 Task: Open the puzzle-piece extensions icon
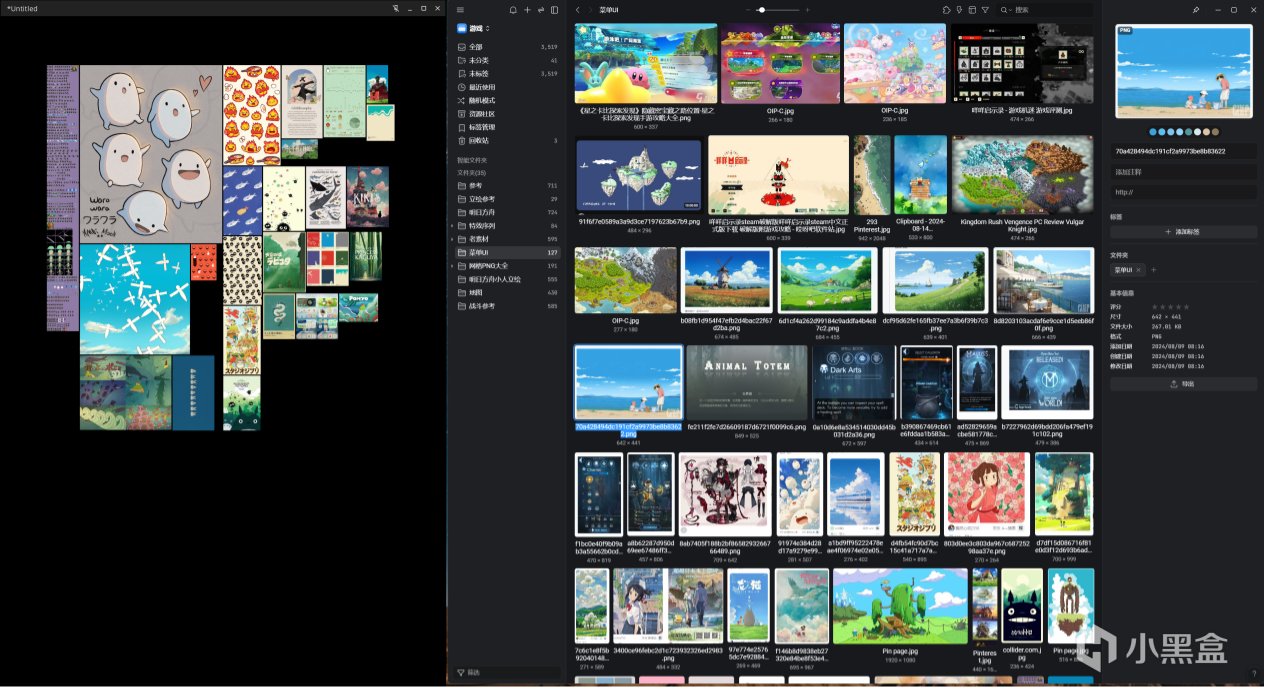946,10
